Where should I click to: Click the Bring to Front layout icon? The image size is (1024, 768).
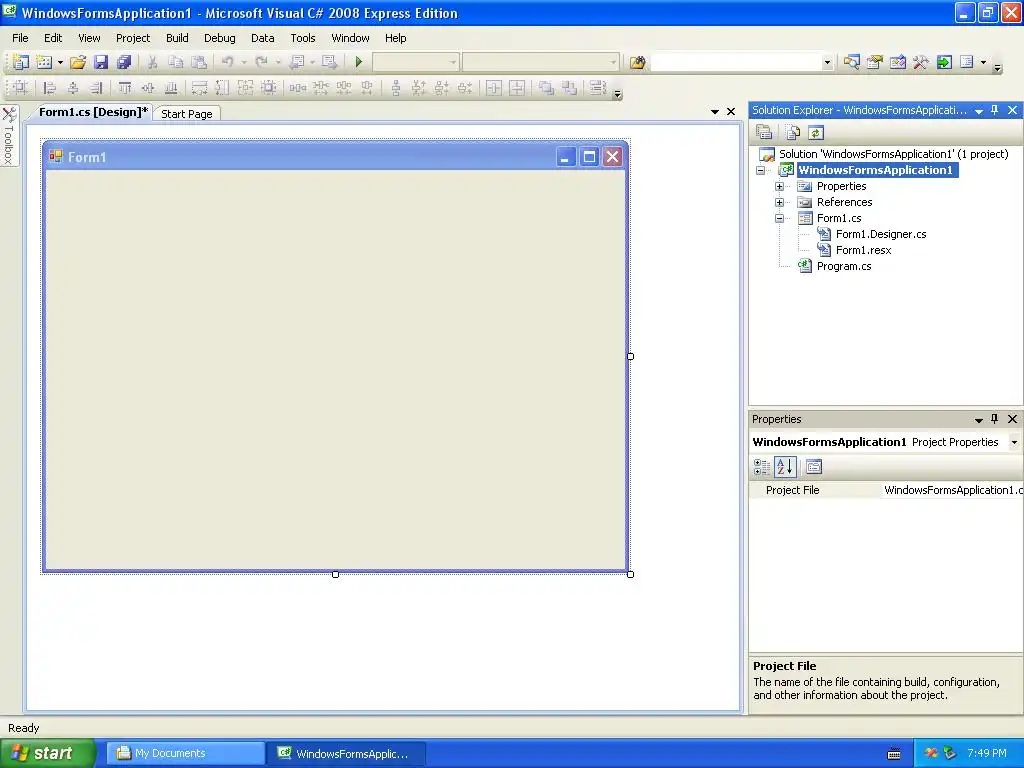546,88
